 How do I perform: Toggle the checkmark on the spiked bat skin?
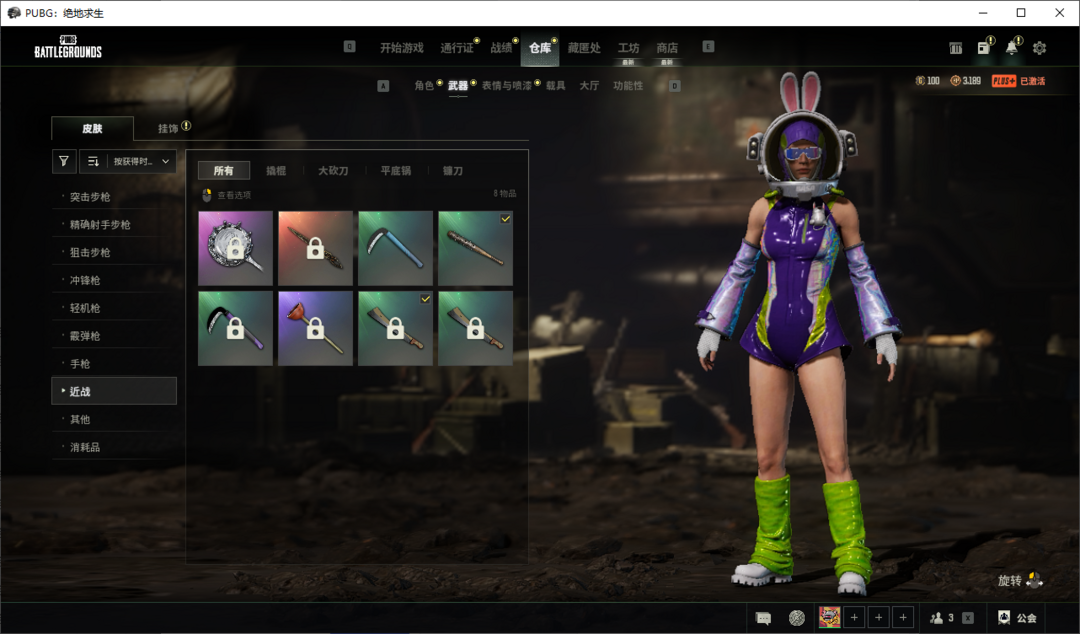(x=506, y=218)
